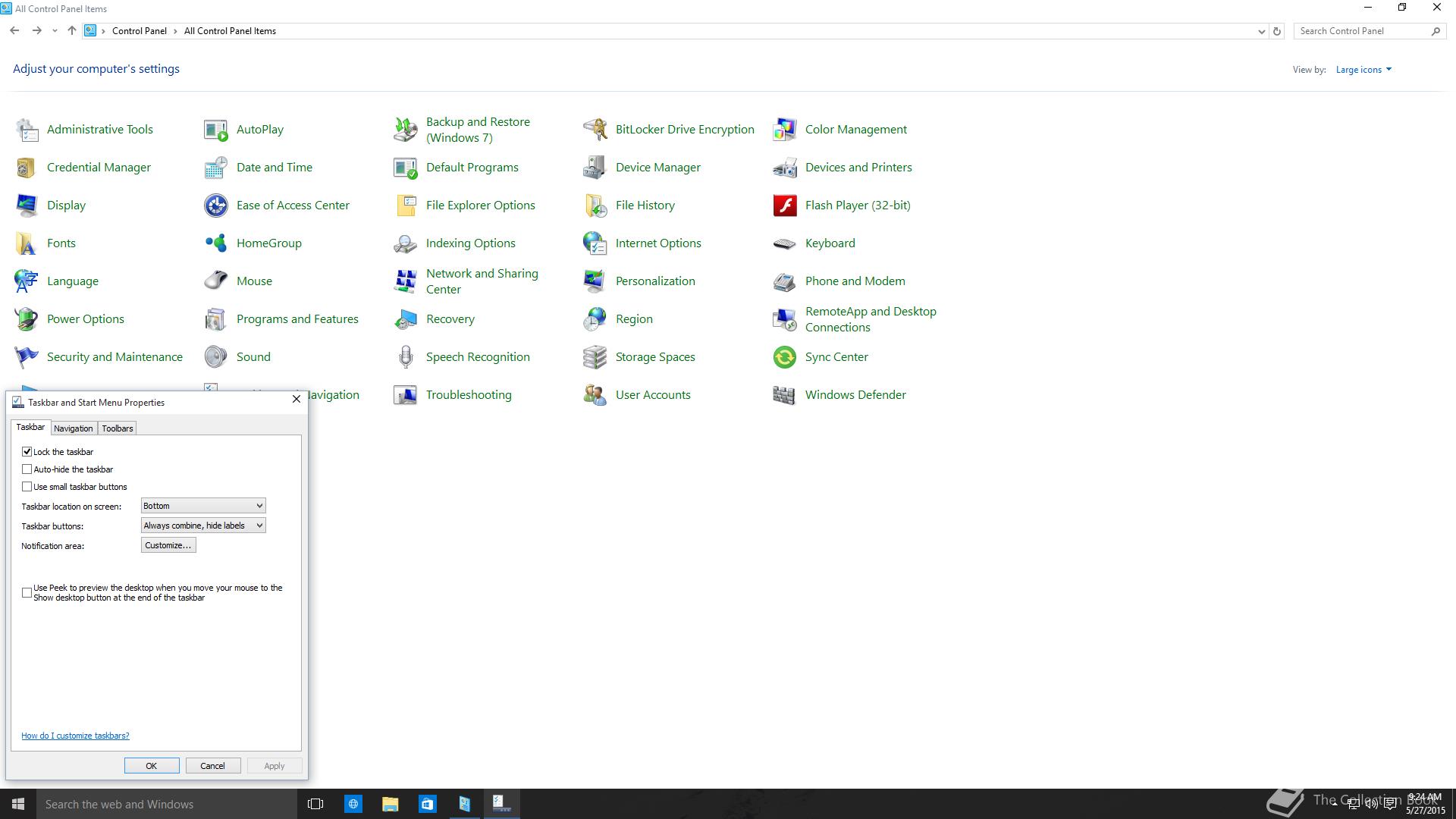The height and width of the screenshot is (819, 1456).
Task: Open Windows Defender icon
Action: point(785,395)
